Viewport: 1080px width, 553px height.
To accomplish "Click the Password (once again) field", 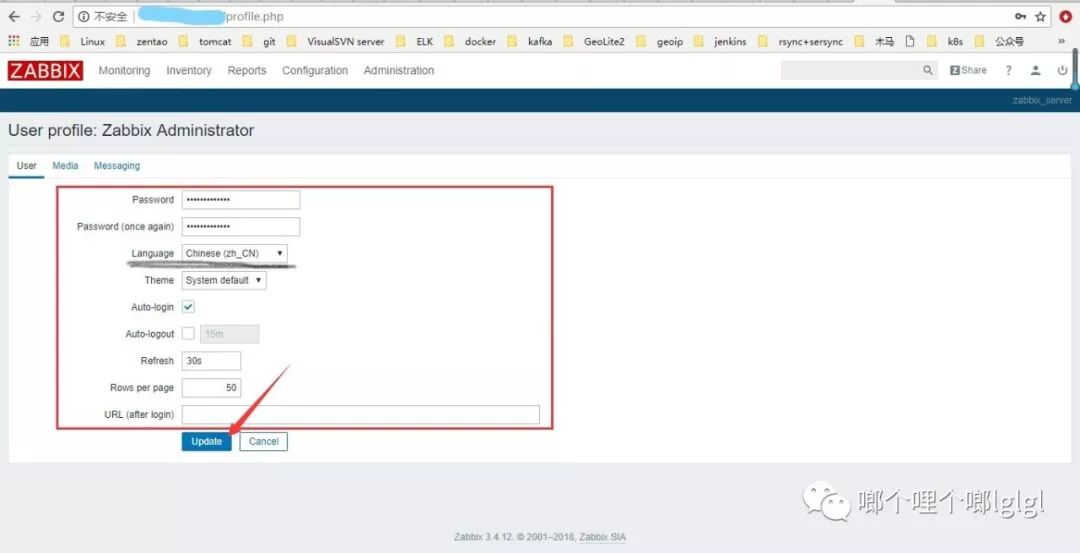I will [241, 227].
